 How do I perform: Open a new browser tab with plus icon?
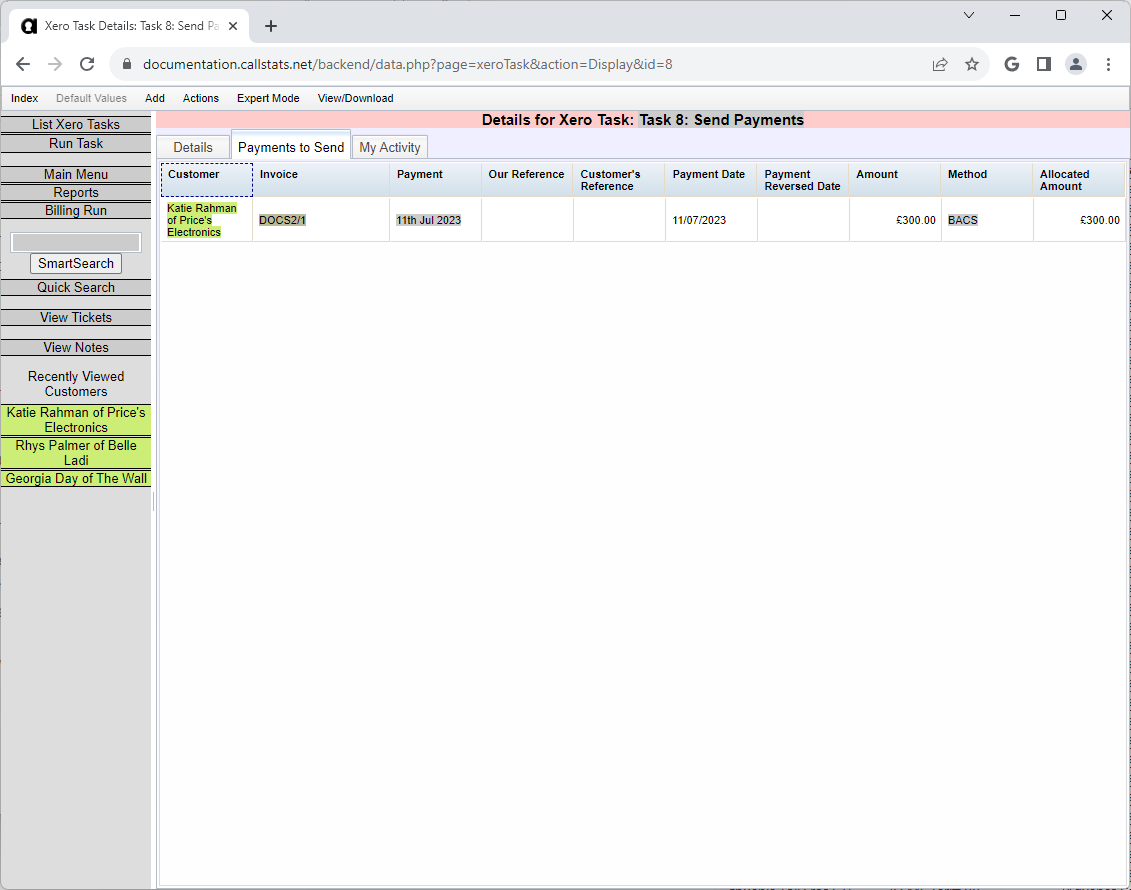click(x=270, y=26)
